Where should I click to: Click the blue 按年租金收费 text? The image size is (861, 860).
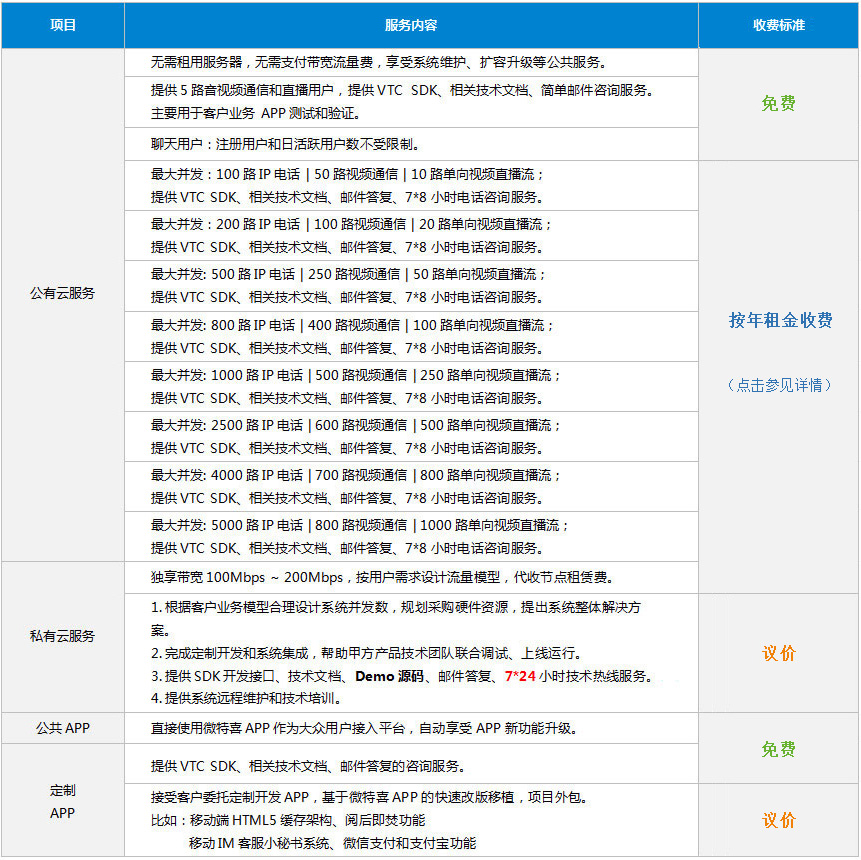pyautogui.click(x=779, y=320)
